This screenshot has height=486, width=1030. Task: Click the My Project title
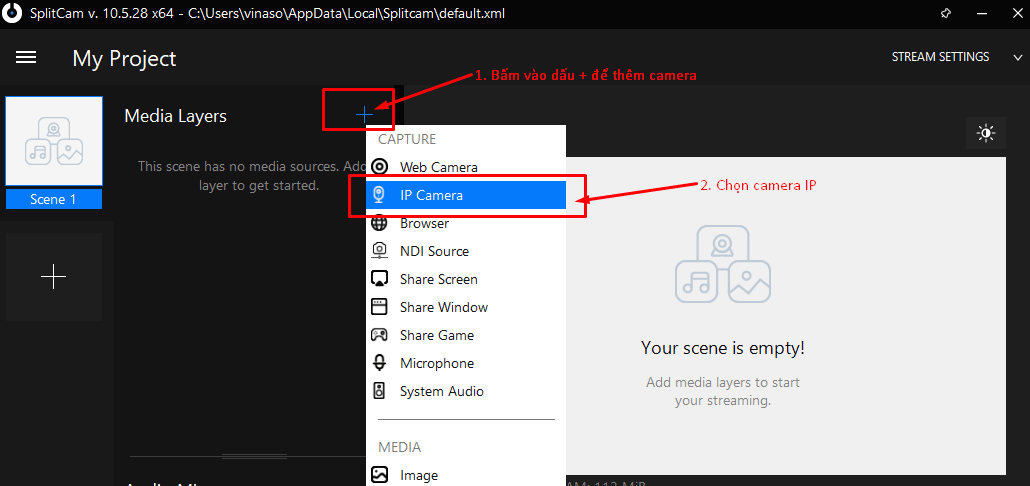point(124,58)
